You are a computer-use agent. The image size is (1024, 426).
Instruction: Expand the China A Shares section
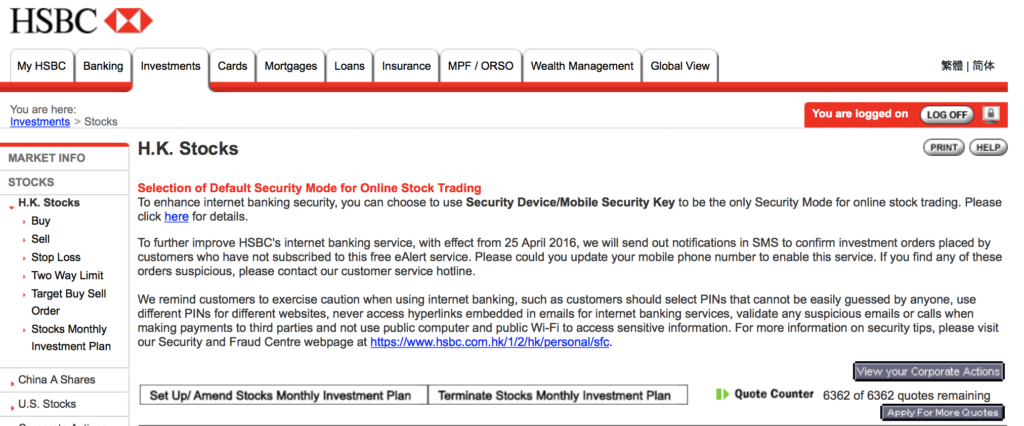coord(55,380)
